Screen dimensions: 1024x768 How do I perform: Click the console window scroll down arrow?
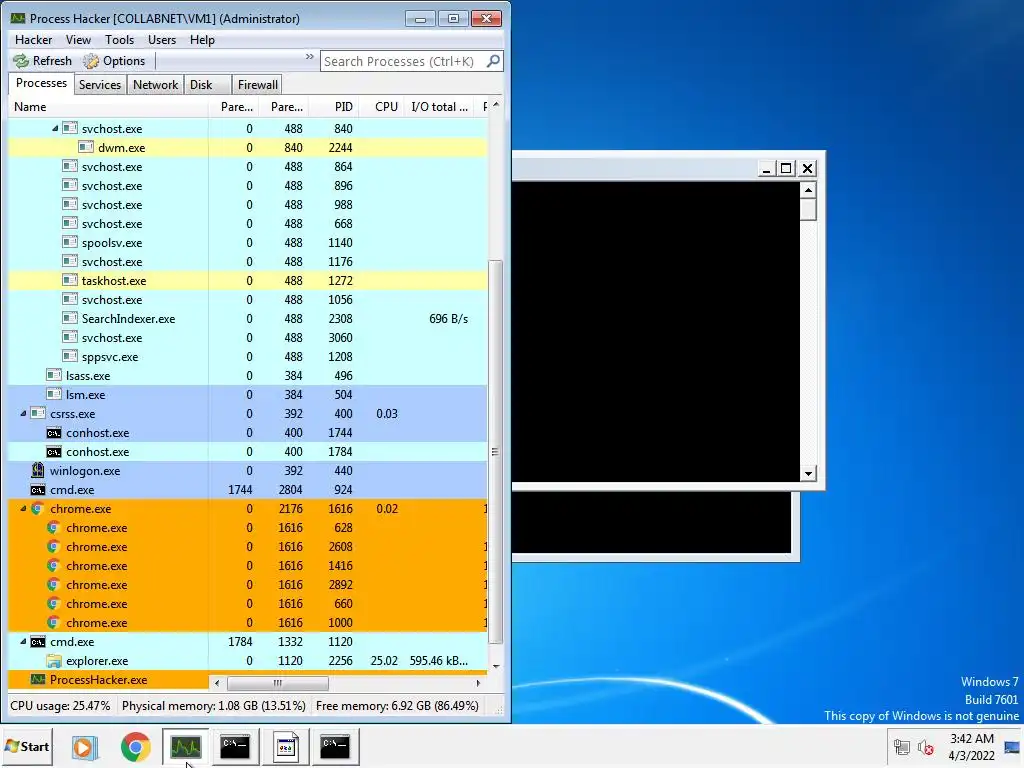[808, 474]
